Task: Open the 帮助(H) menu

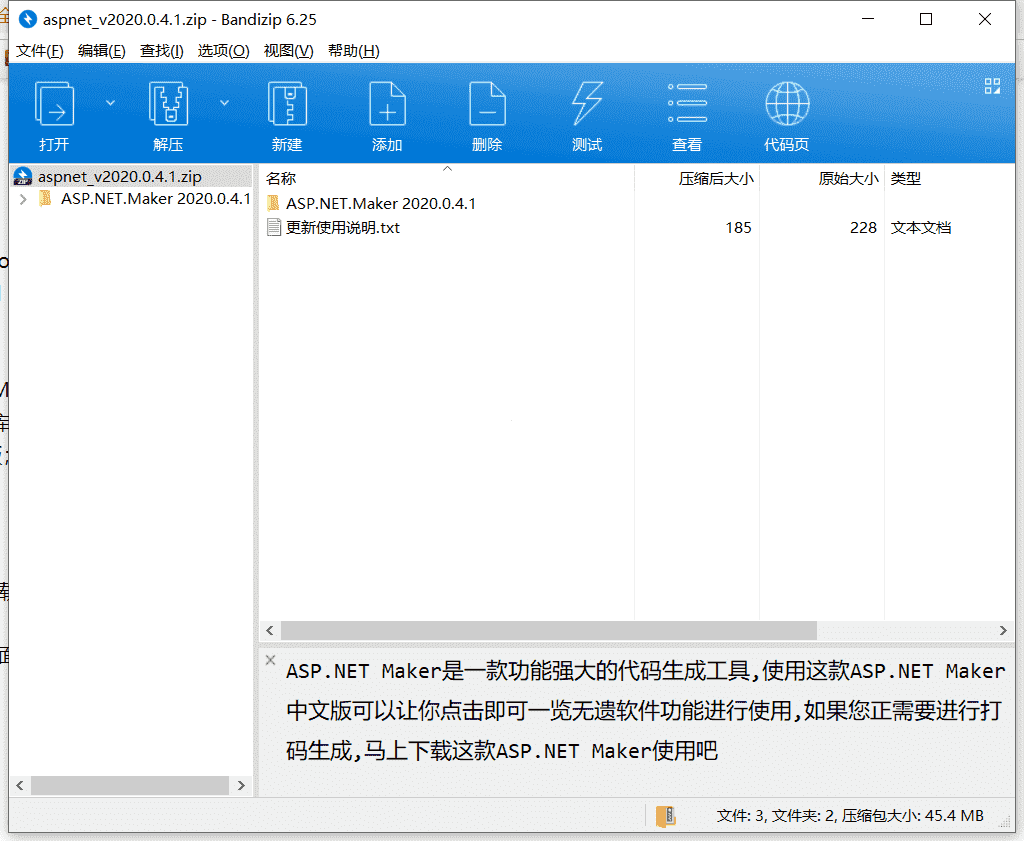Action: [x=353, y=51]
